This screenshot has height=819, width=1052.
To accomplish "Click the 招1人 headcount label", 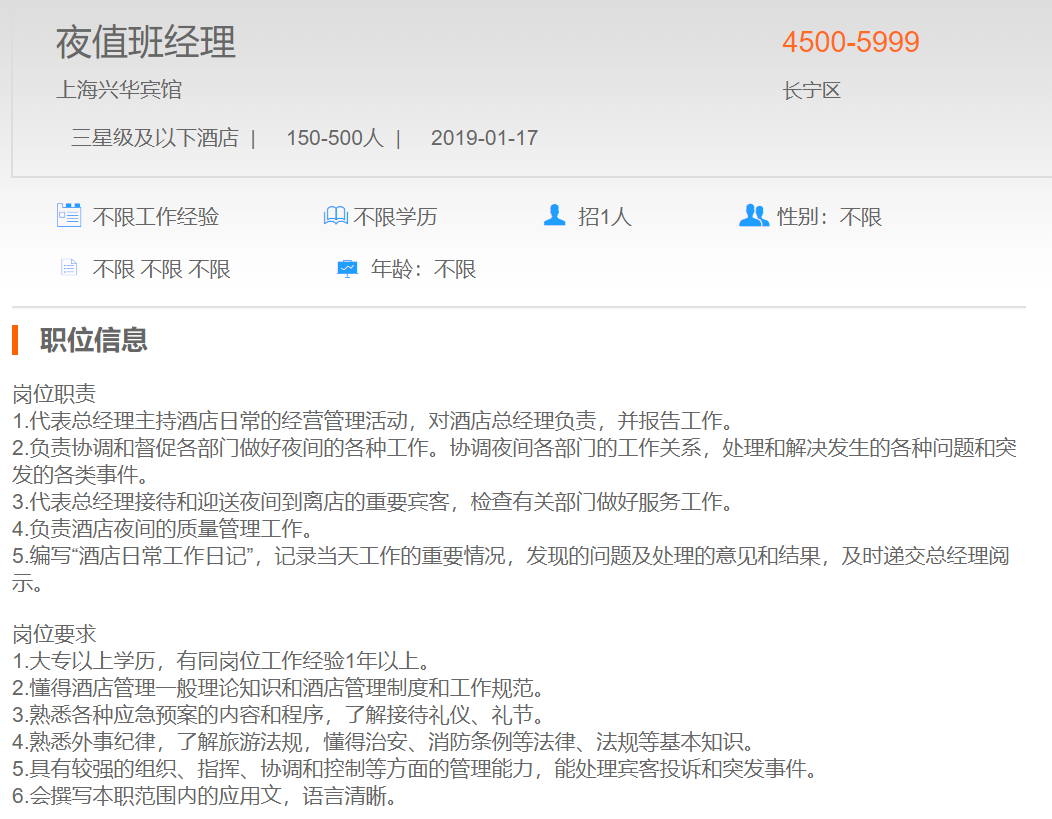I will (x=604, y=217).
